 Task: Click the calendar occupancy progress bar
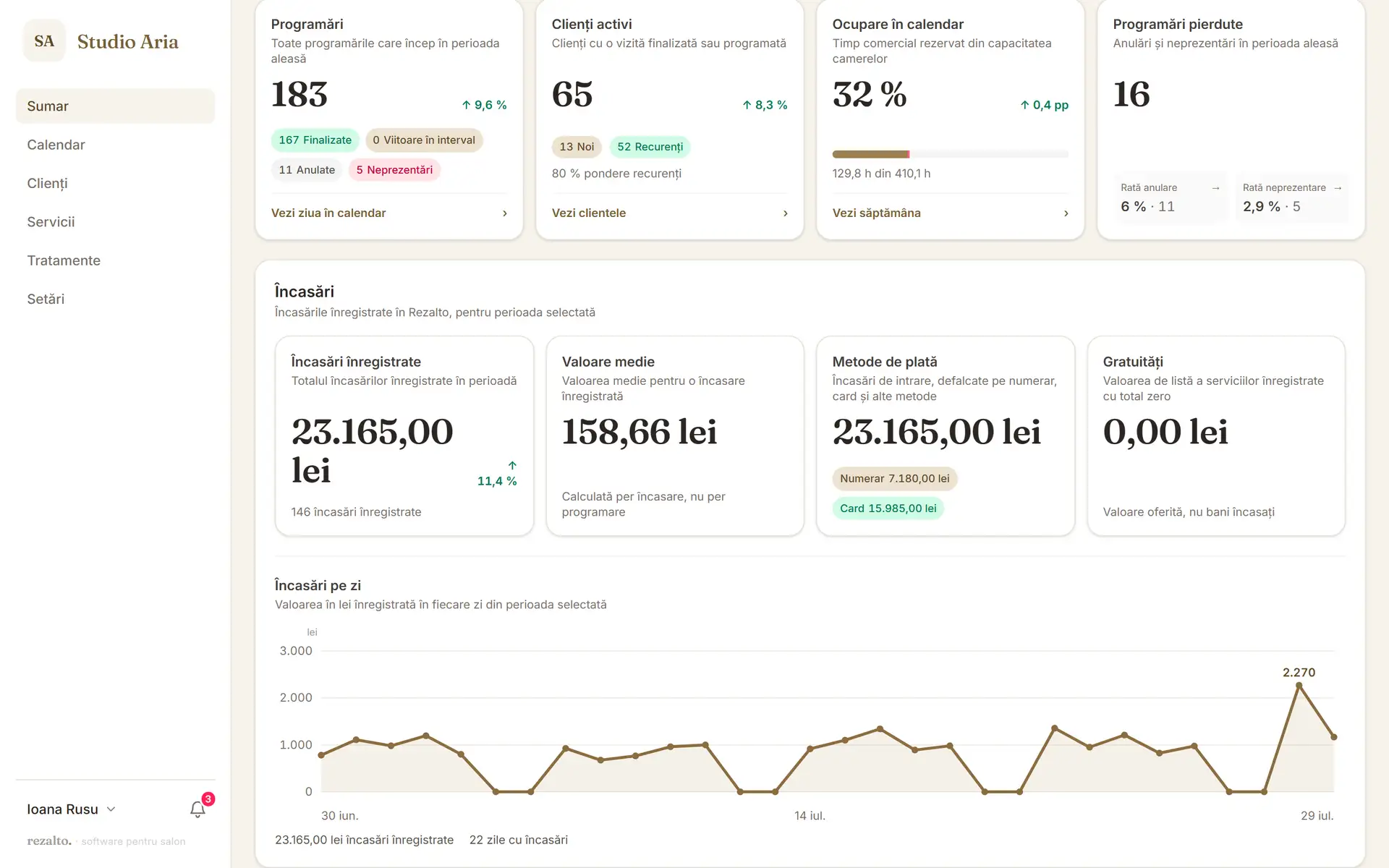click(x=950, y=154)
